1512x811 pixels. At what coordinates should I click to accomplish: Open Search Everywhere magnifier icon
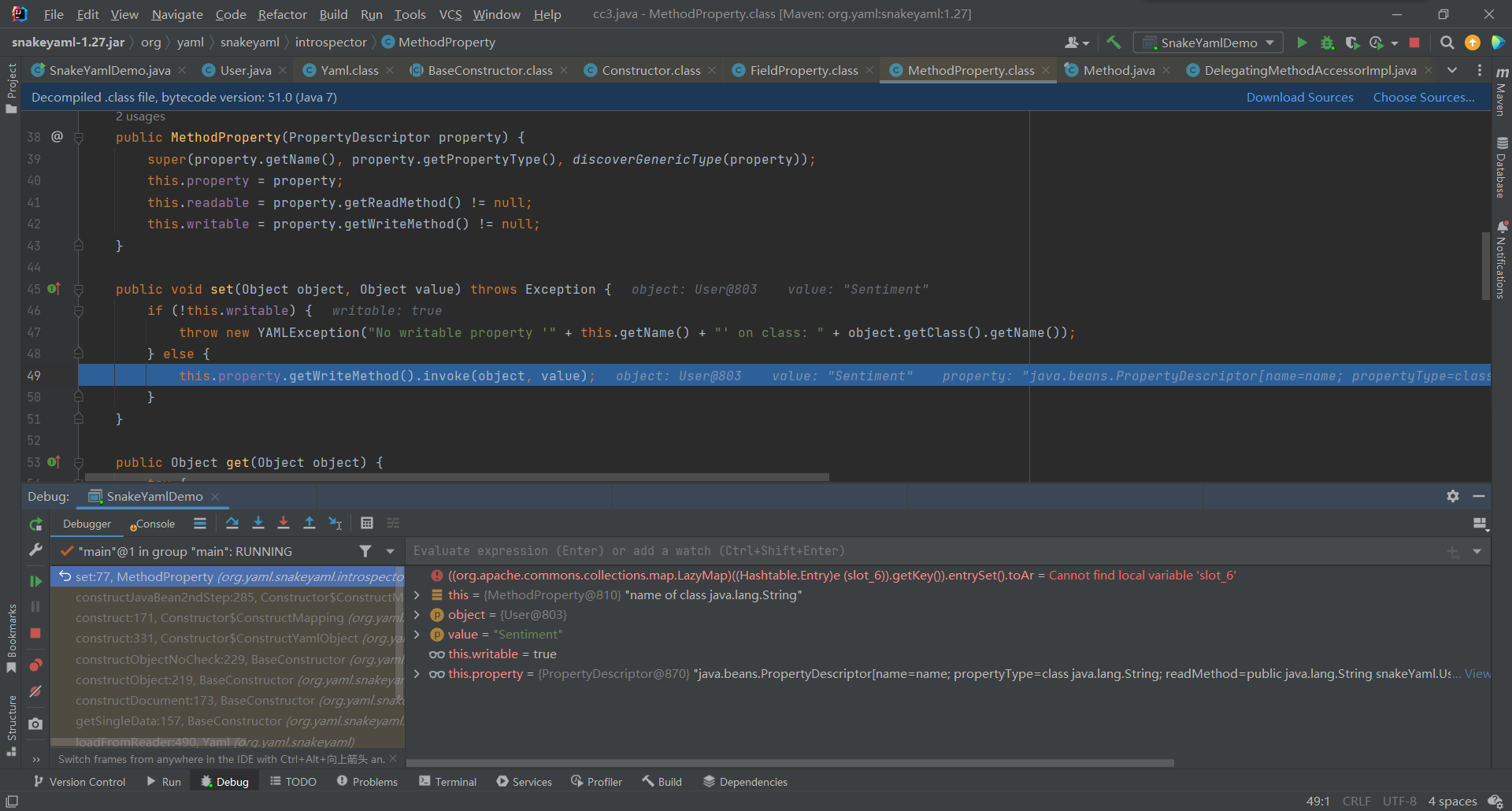tap(1447, 43)
